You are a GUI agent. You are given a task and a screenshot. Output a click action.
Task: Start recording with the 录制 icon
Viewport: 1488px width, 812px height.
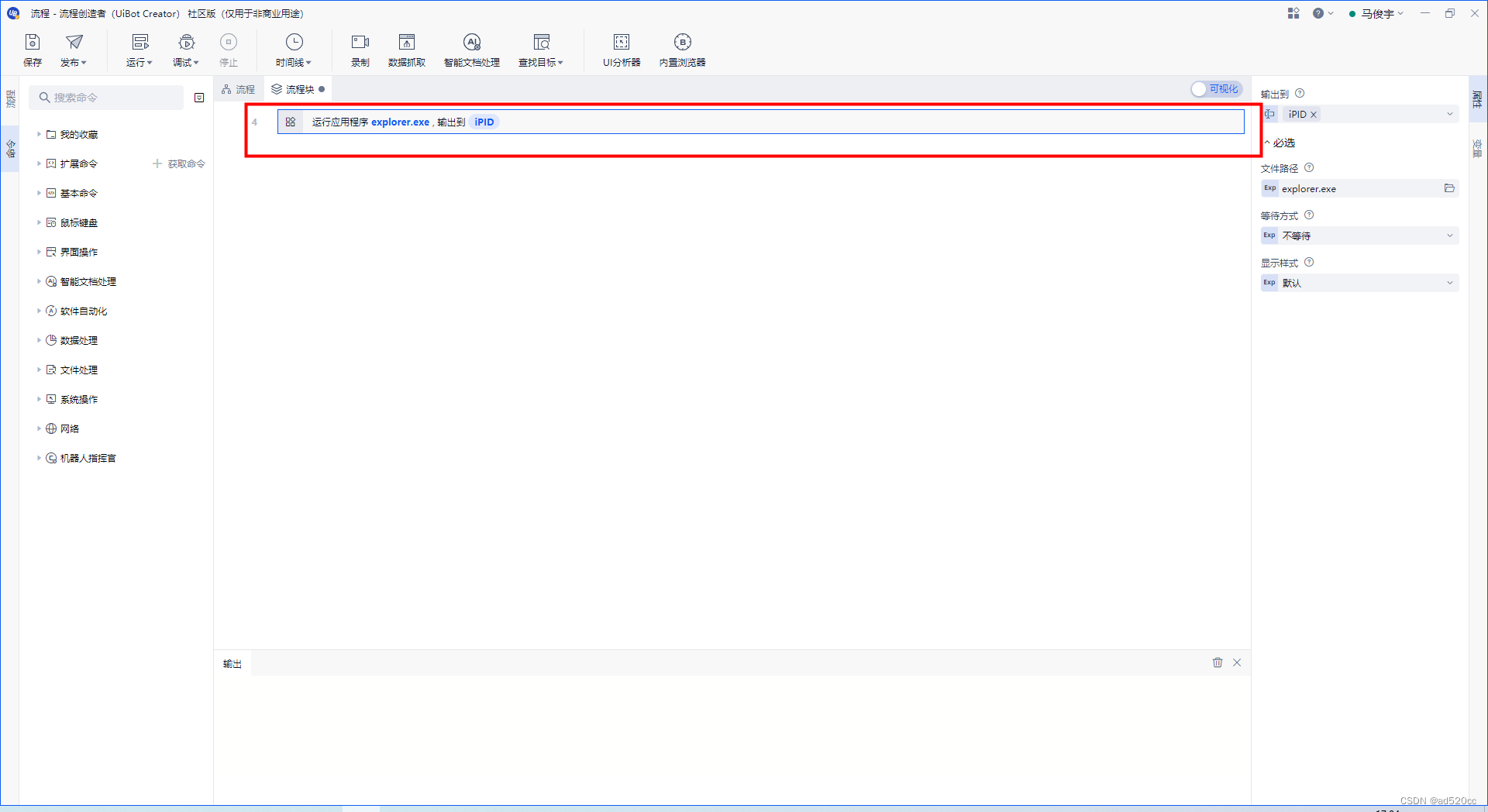pyautogui.click(x=359, y=49)
